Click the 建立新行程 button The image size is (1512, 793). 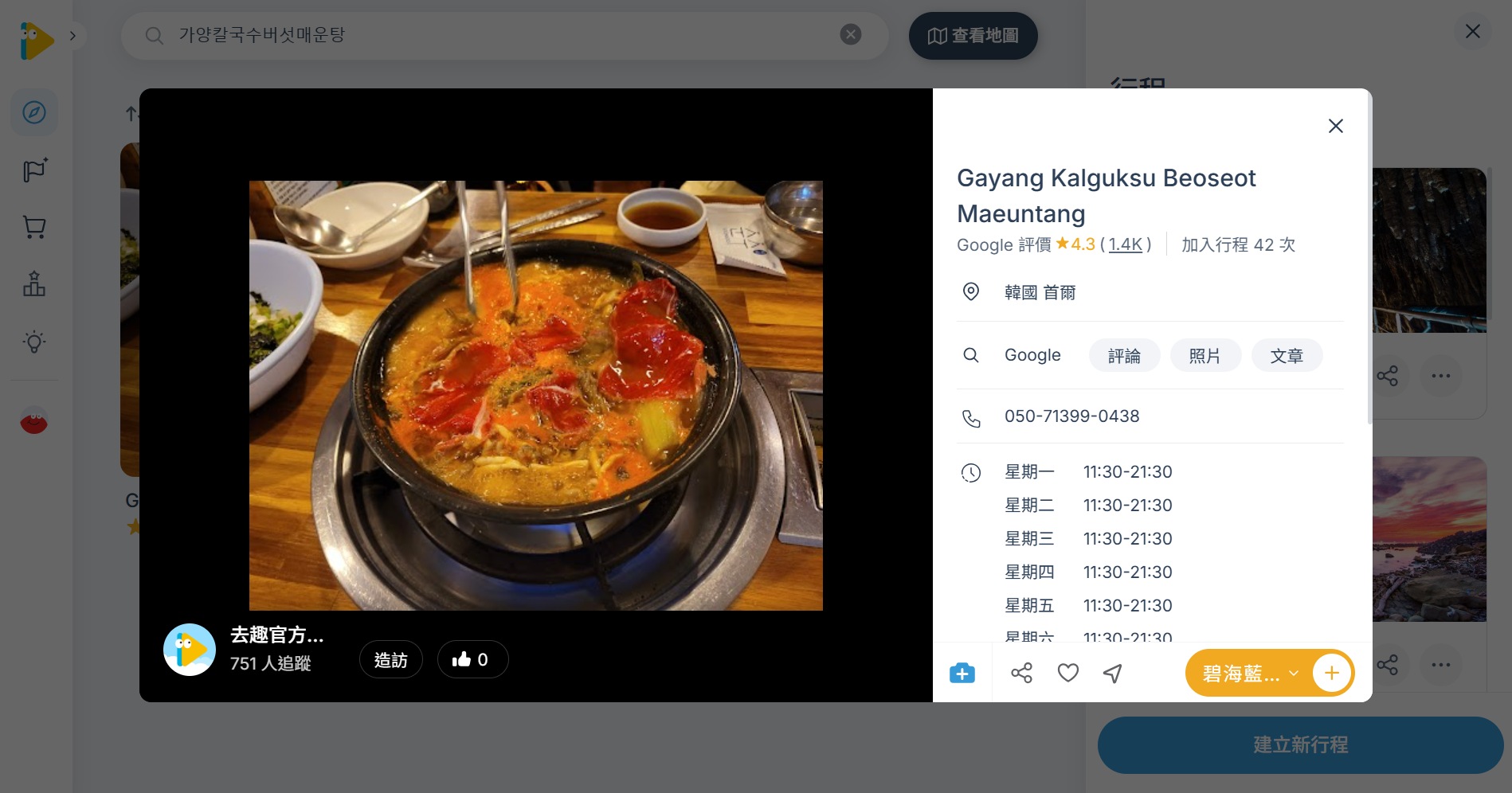point(1299,745)
